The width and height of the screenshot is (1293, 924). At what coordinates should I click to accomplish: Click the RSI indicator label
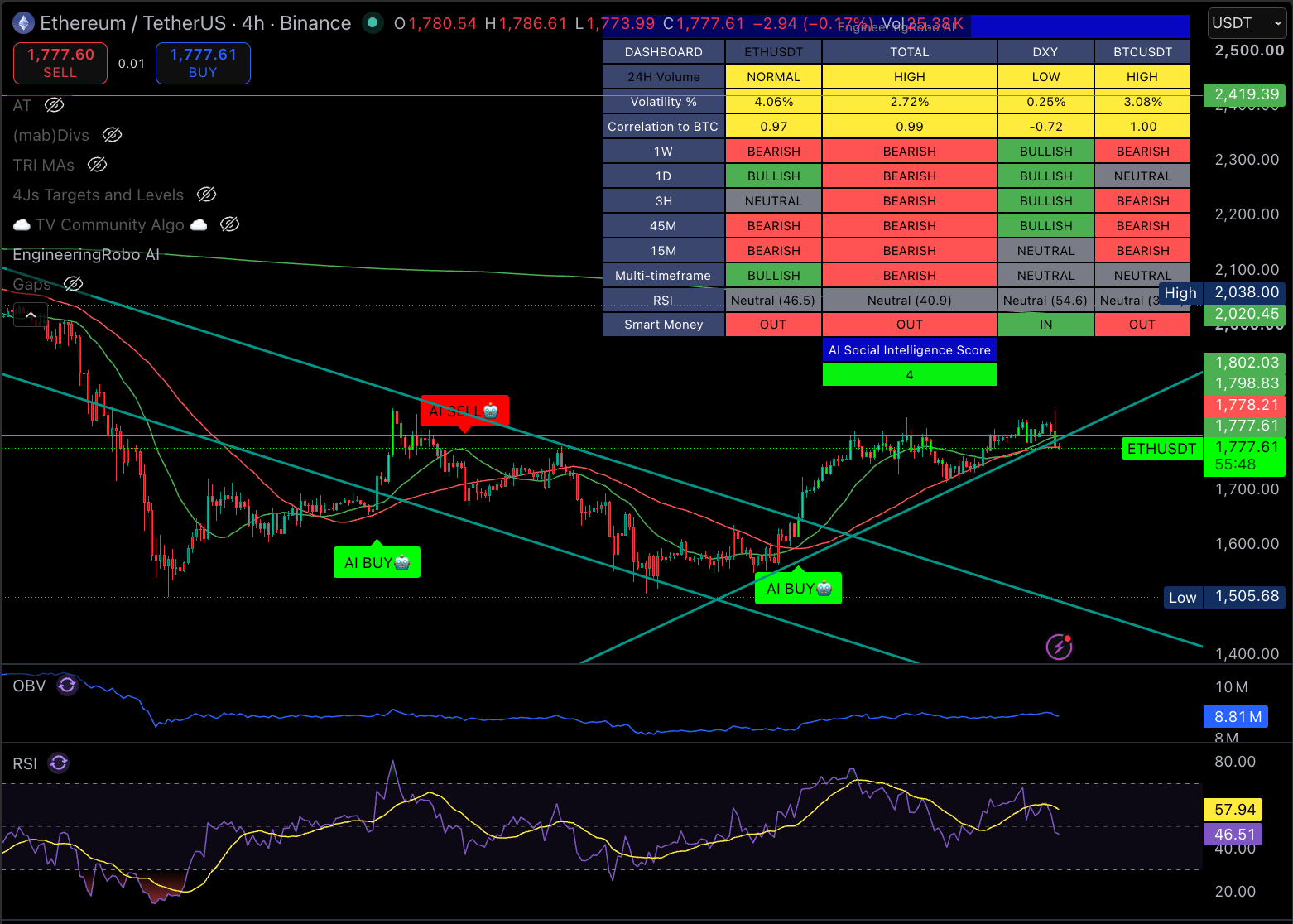point(25,763)
